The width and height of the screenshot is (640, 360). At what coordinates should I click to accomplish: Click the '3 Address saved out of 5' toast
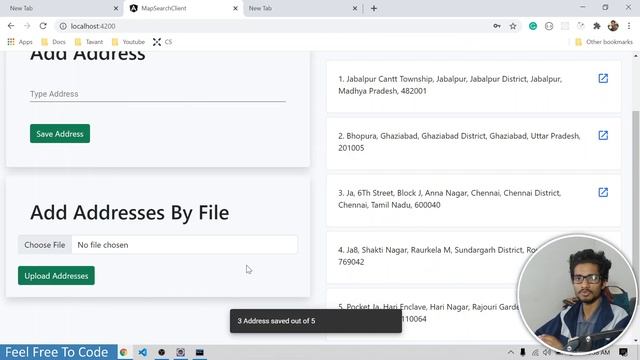(316, 321)
